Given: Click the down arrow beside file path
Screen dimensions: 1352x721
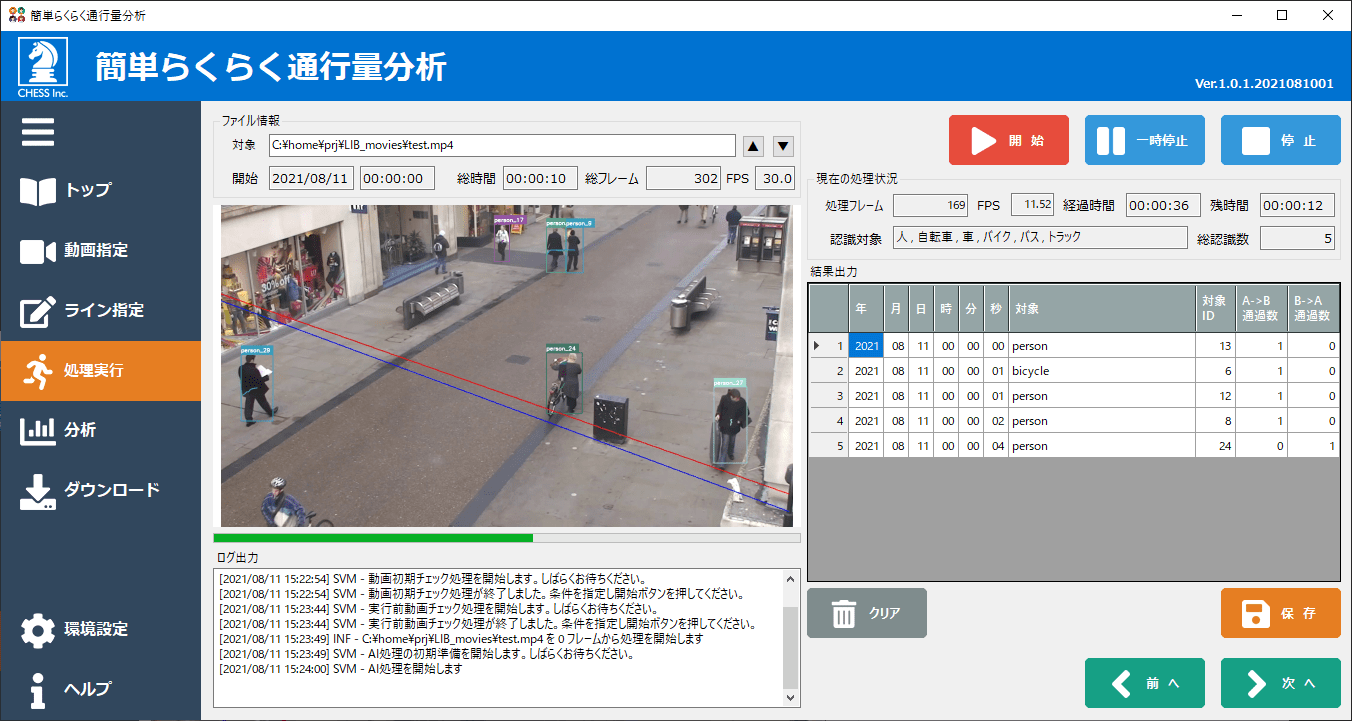Looking at the screenshot, I should (783, 146).
